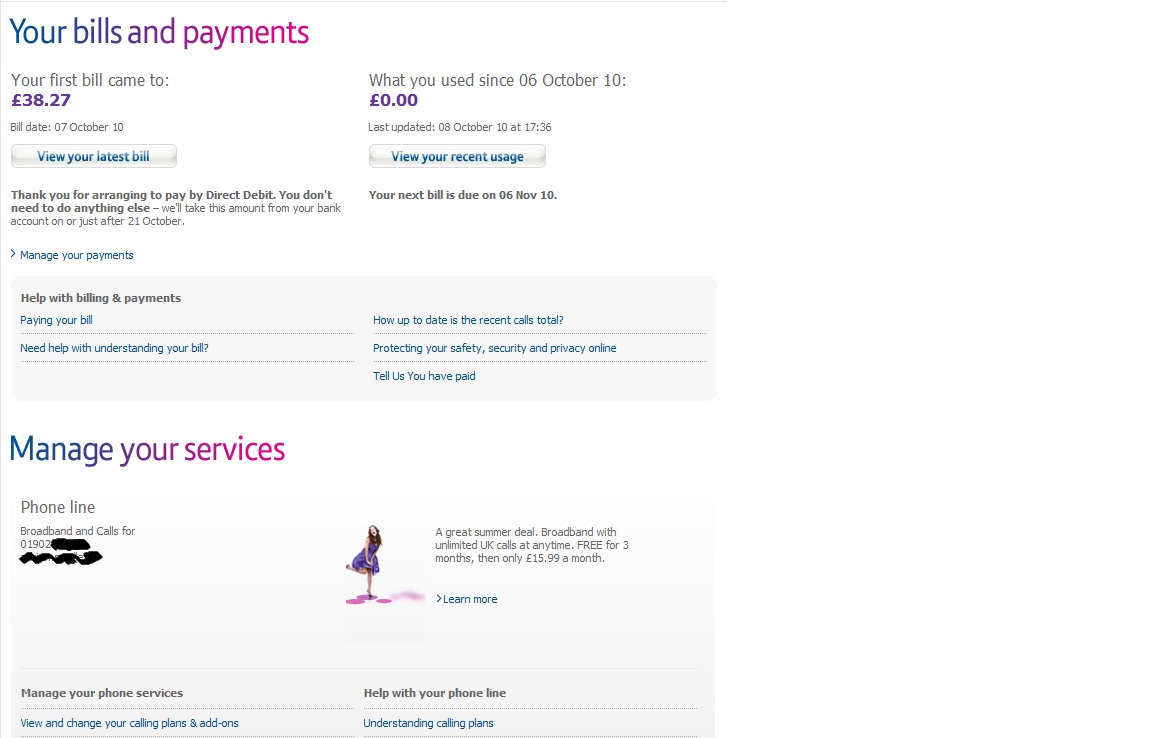
Task: Click How up to date is recent calls total?
Action: tap(468, 320)
